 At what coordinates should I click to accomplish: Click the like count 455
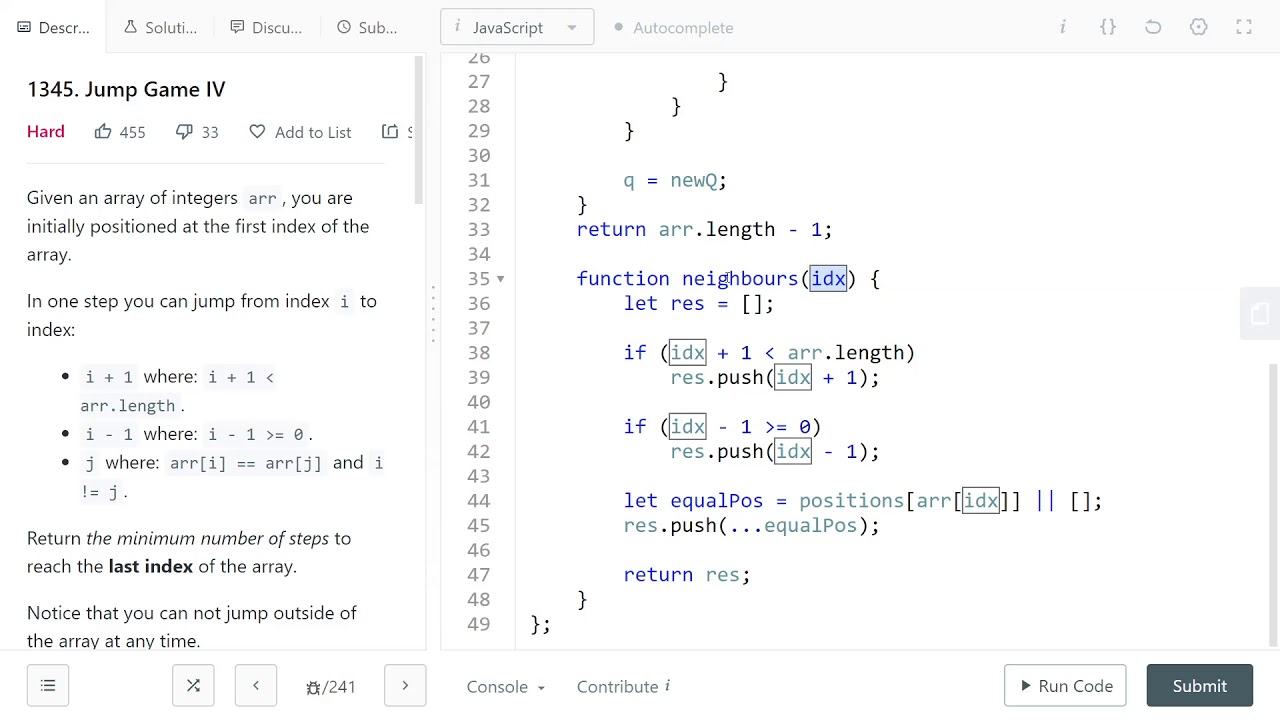[132, 132]
